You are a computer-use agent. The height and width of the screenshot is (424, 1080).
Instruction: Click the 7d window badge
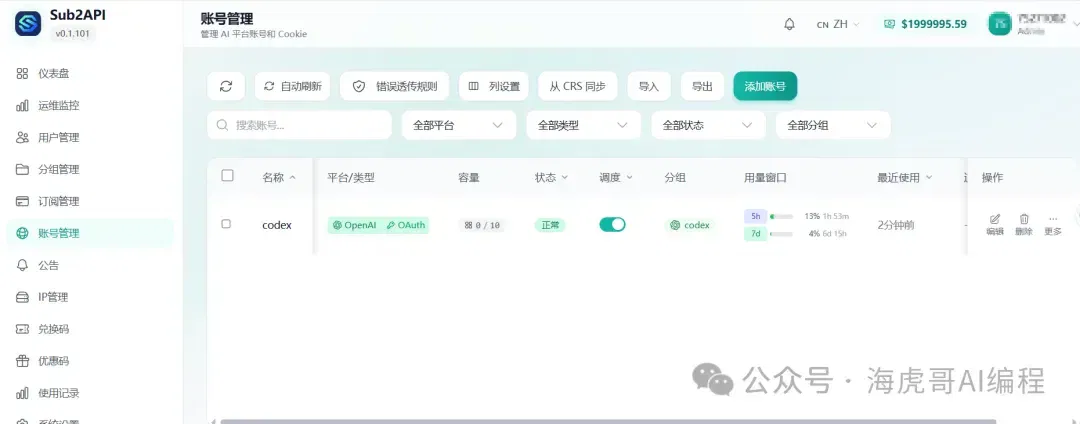[756, 234]
